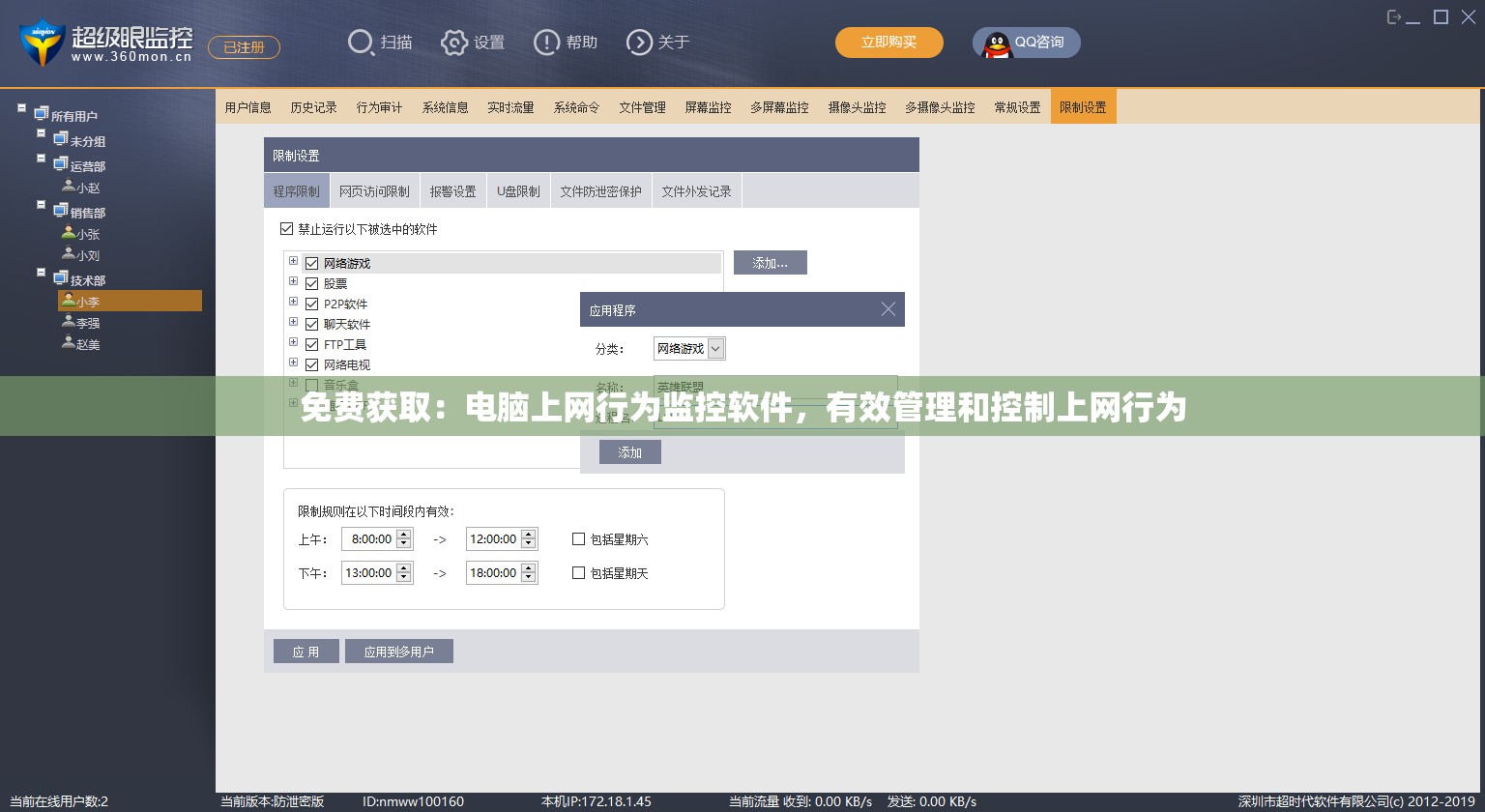The width and height of the screenshot is (1485, 812).
Task: Open the 文件管理 tab
Action: pos(643,107)
